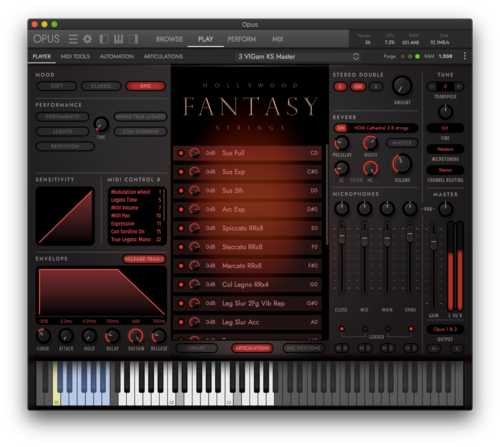500x447 pixels.
Task: Adjust the Portamento Time knob
Action: click(x=101, y=124)
